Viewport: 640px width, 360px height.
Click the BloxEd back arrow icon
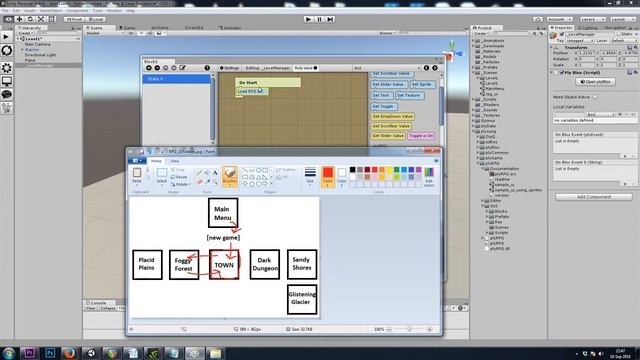[x=426, y=68]
